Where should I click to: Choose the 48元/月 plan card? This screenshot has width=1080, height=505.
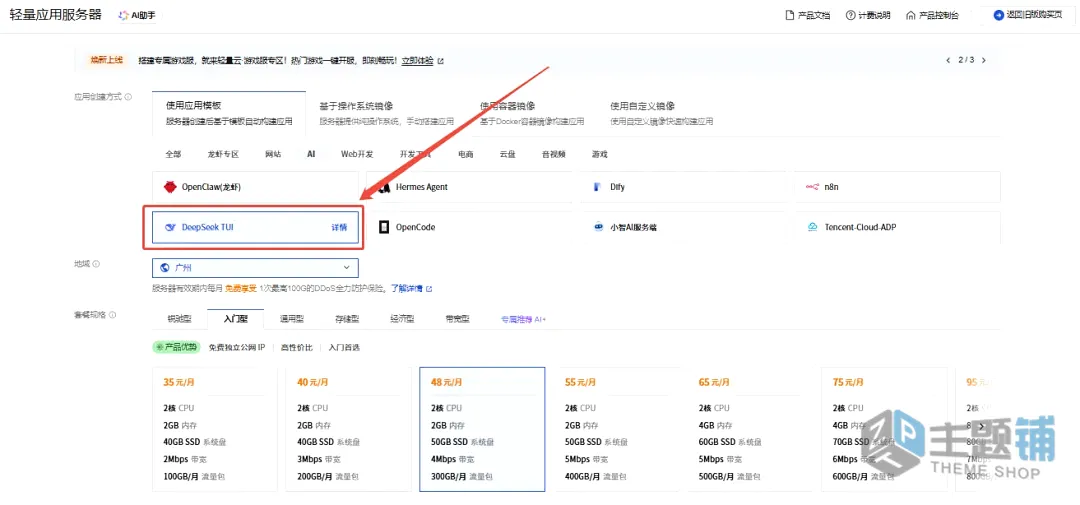[x=482, y=429]
